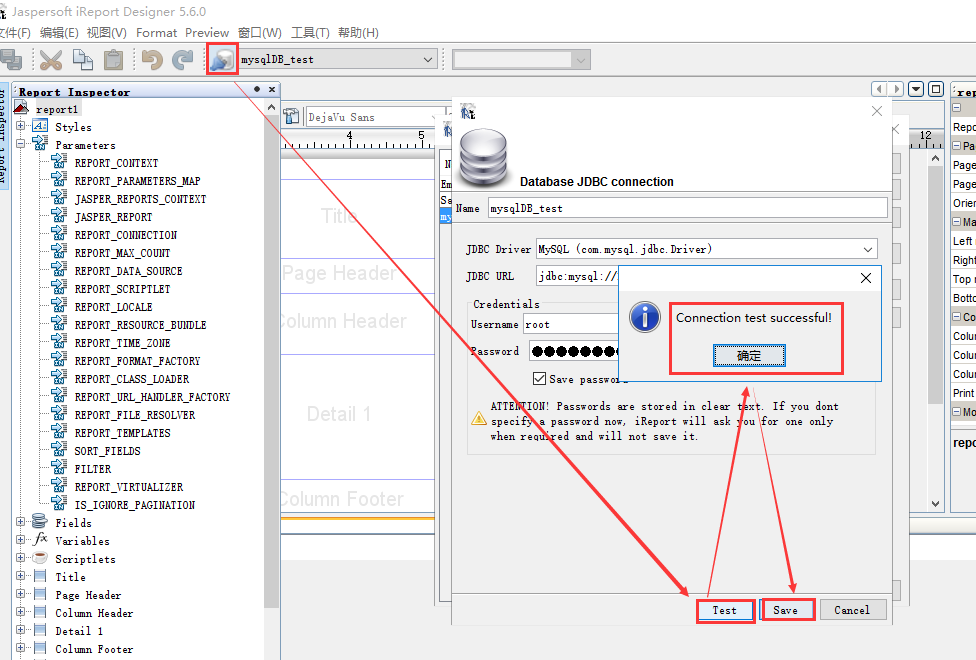Screen dimensions: 976x660
Task: Expand the Scriptlets tree node
Action: coord(21,558)
